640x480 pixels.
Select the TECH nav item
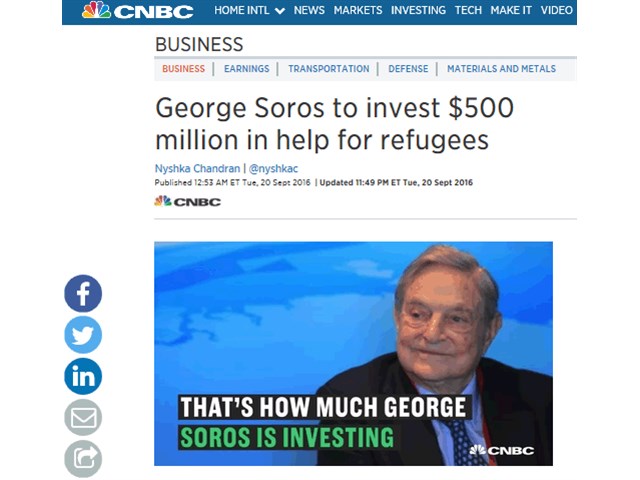click(x=468, y=10)
